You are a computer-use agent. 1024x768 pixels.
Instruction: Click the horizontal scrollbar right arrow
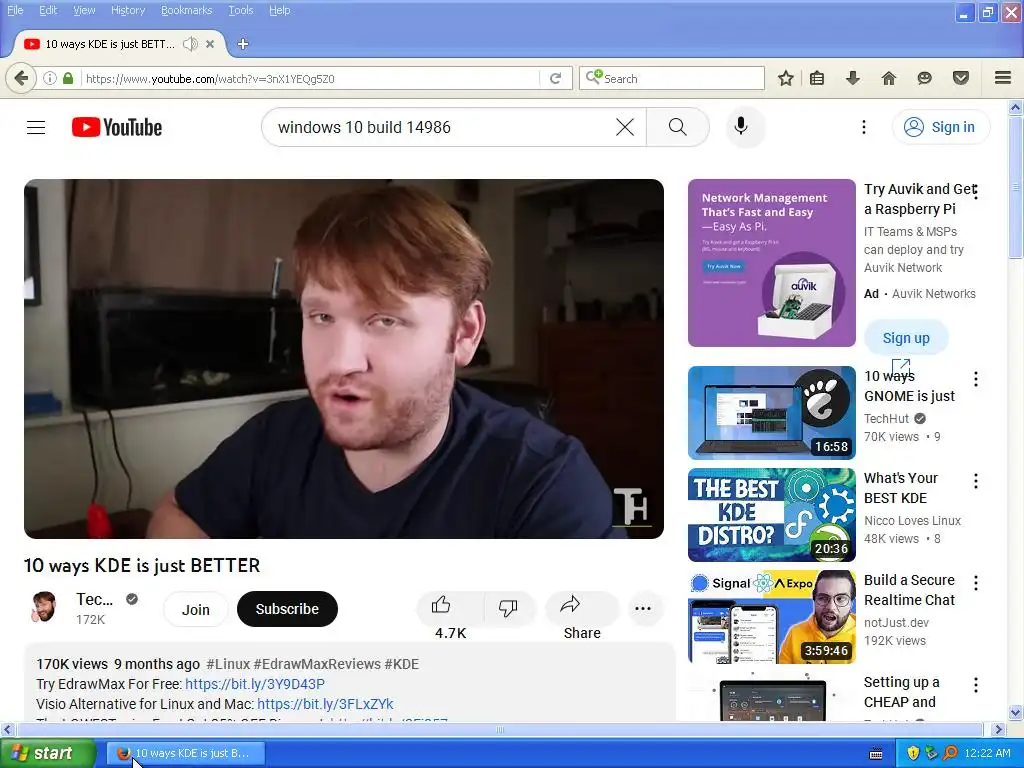[998, 729]
